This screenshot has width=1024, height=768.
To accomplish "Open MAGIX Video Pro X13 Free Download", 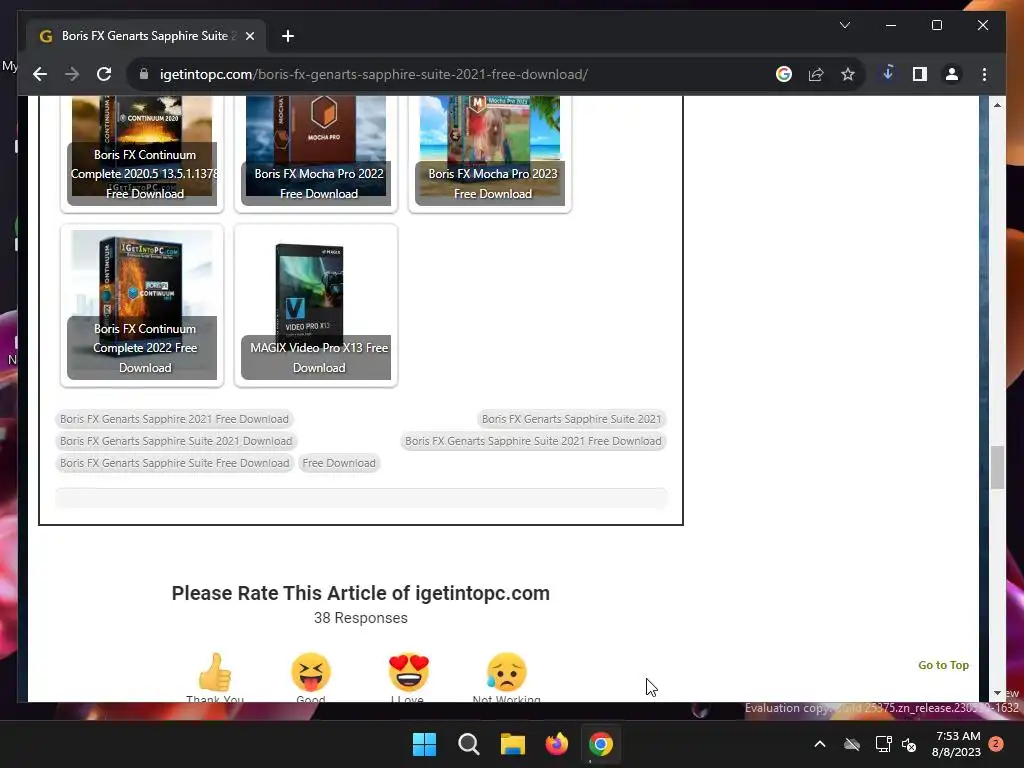I will point(316,305).
